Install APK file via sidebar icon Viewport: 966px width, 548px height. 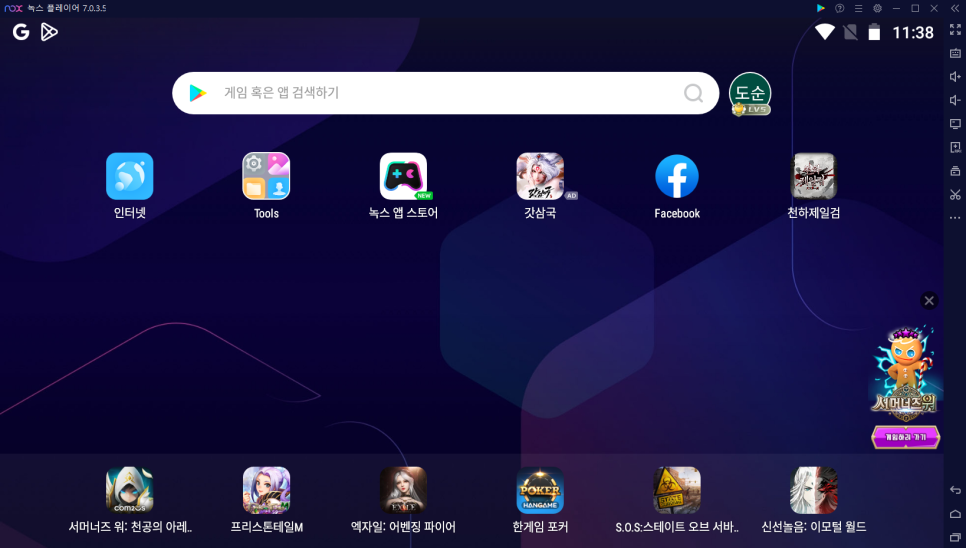click(955, 147)
